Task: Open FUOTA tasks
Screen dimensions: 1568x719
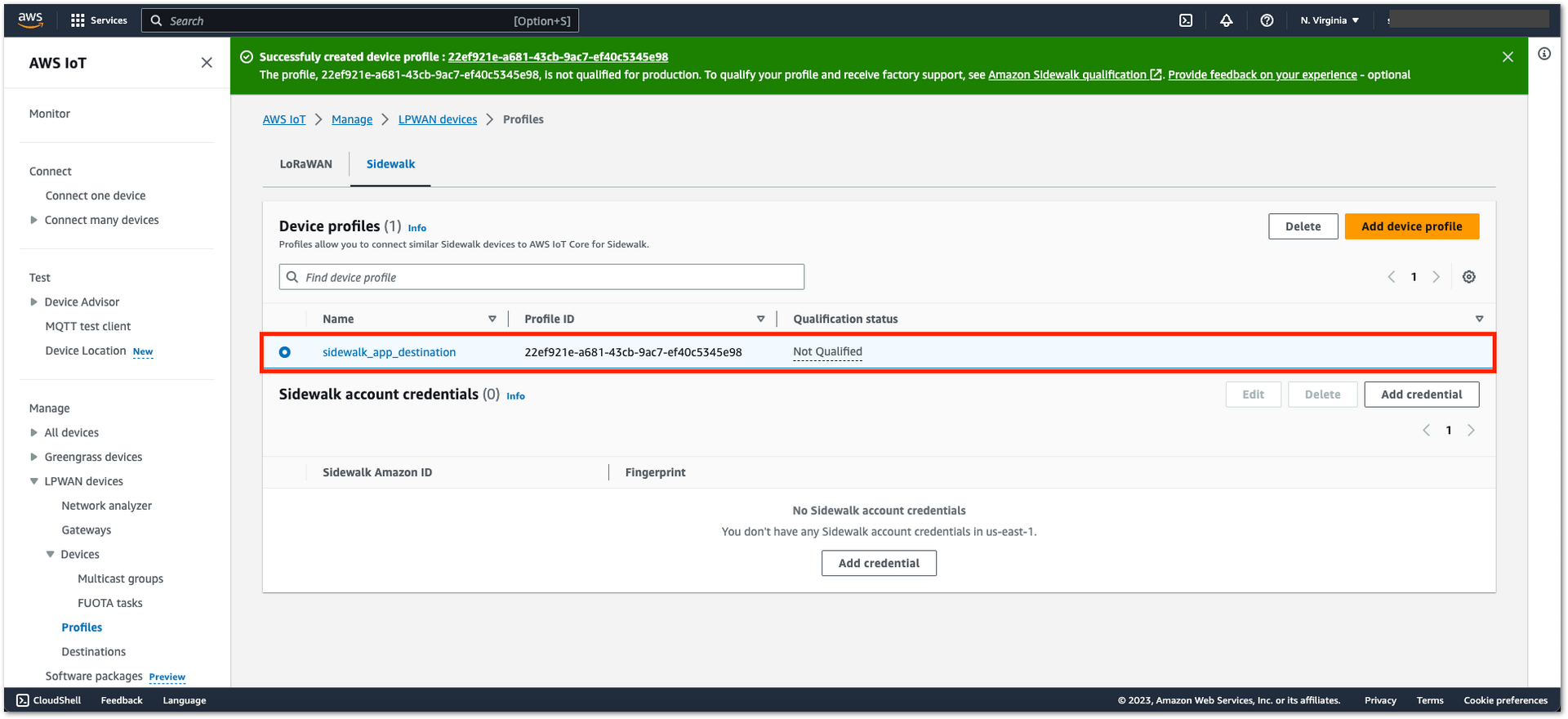Action: point(110,603)
